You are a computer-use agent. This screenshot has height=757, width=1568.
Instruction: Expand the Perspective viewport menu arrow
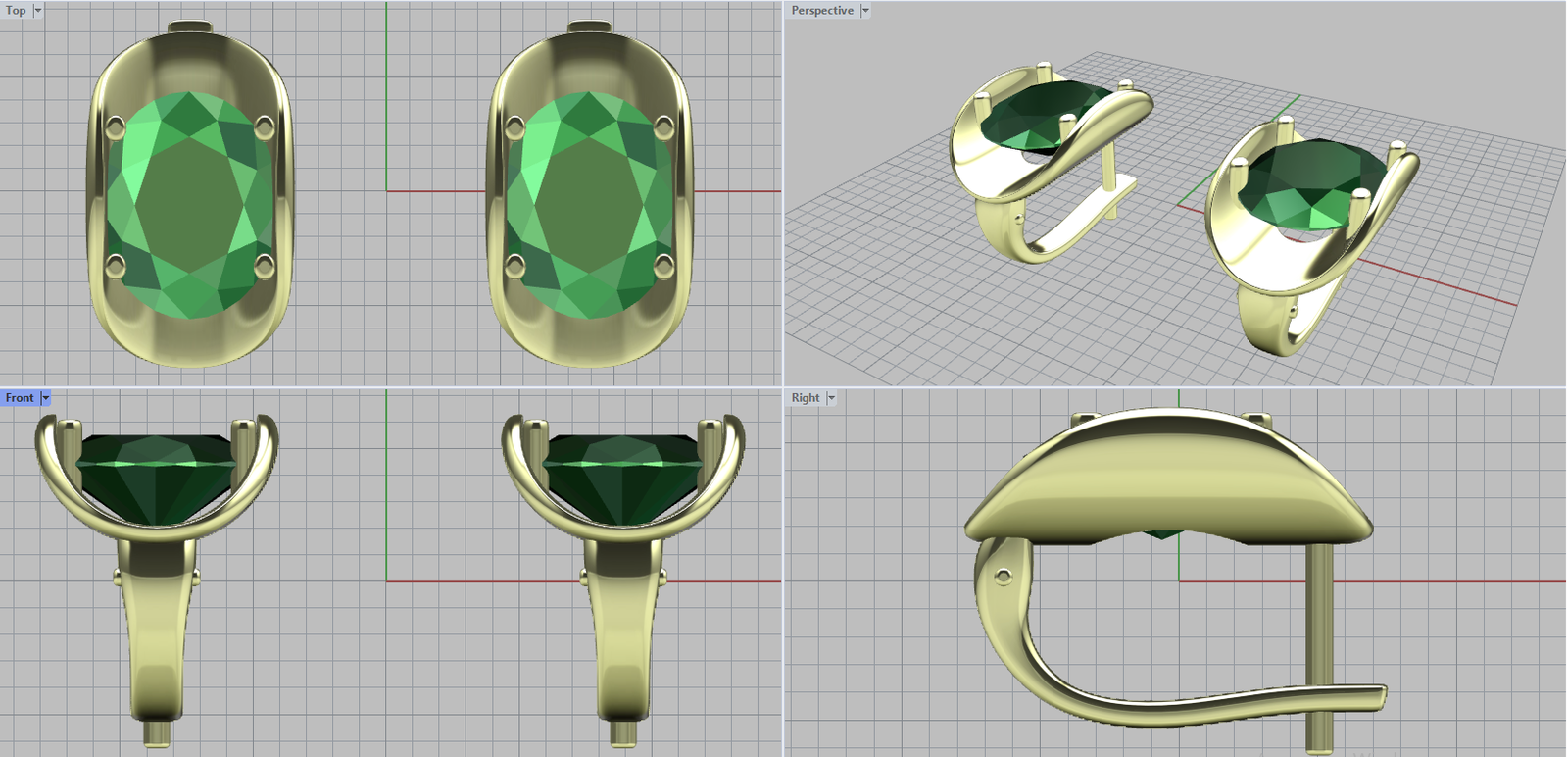(865, 11)
